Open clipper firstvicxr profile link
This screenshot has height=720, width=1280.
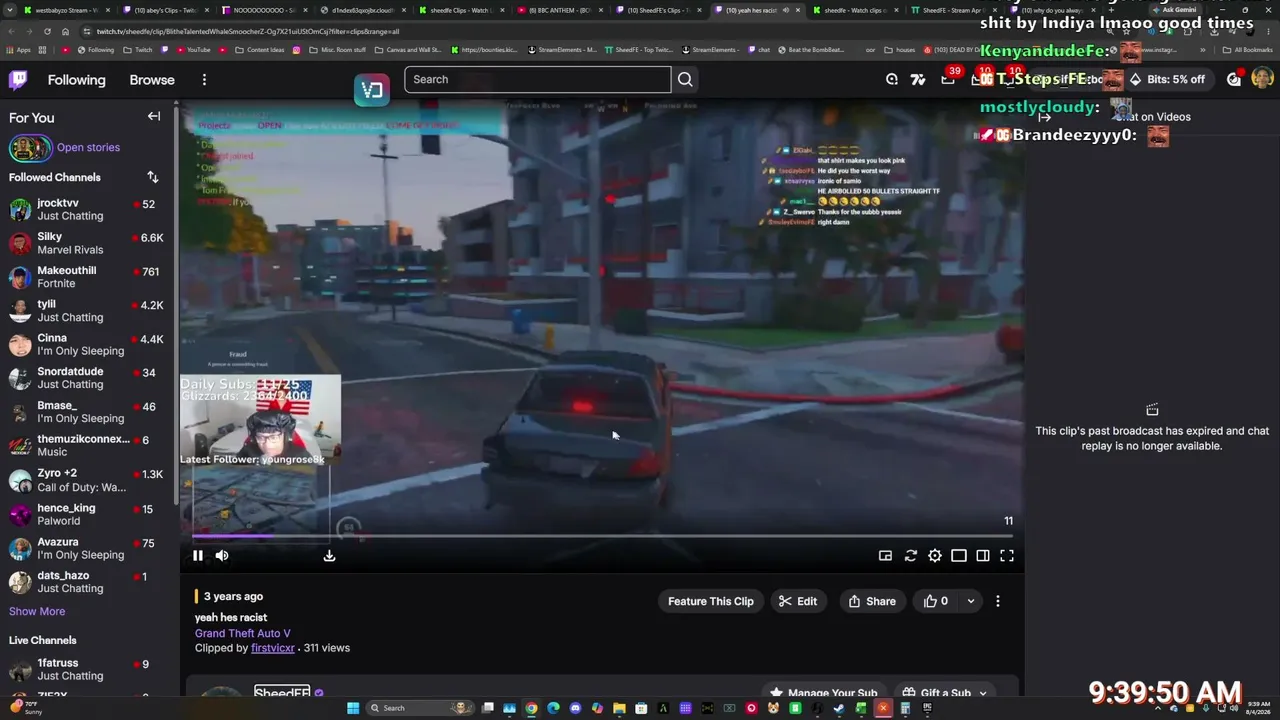pos(273,648)
